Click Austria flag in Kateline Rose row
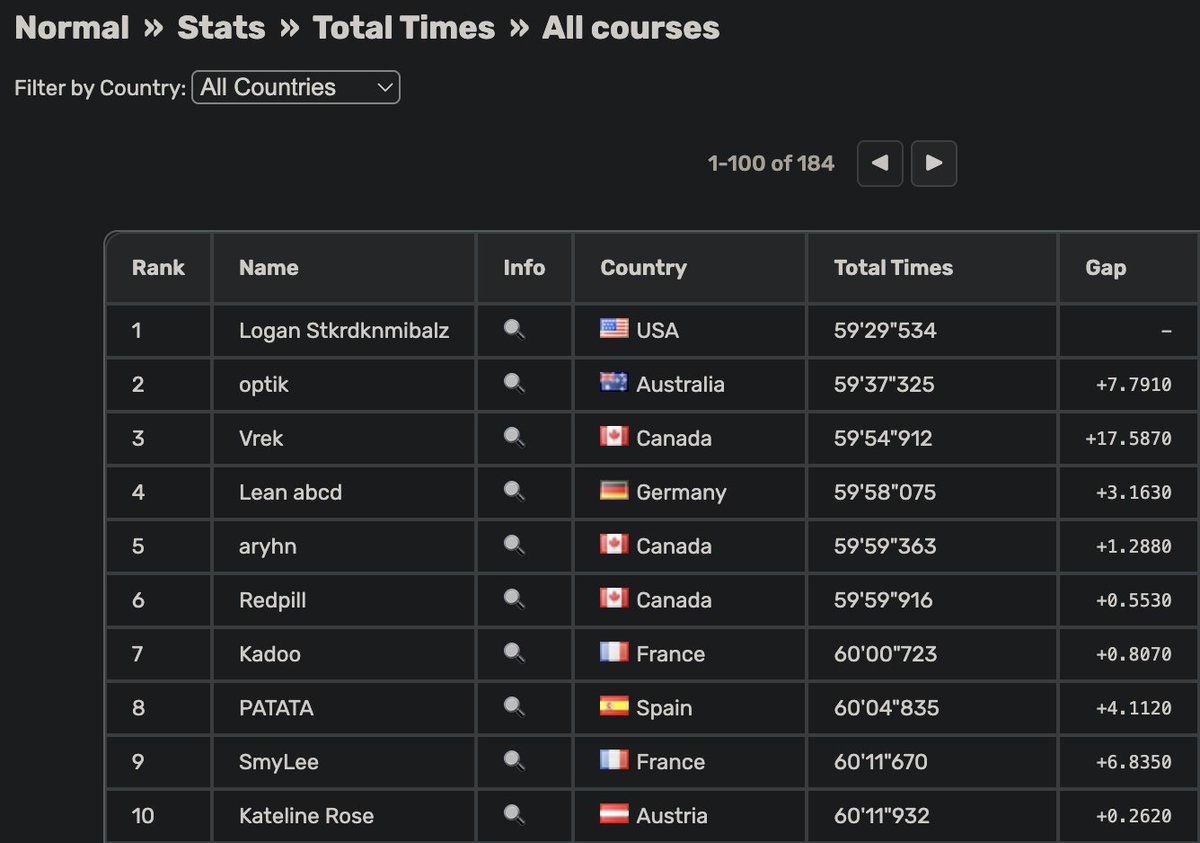1200x843 pixels. tap(614, 814)
